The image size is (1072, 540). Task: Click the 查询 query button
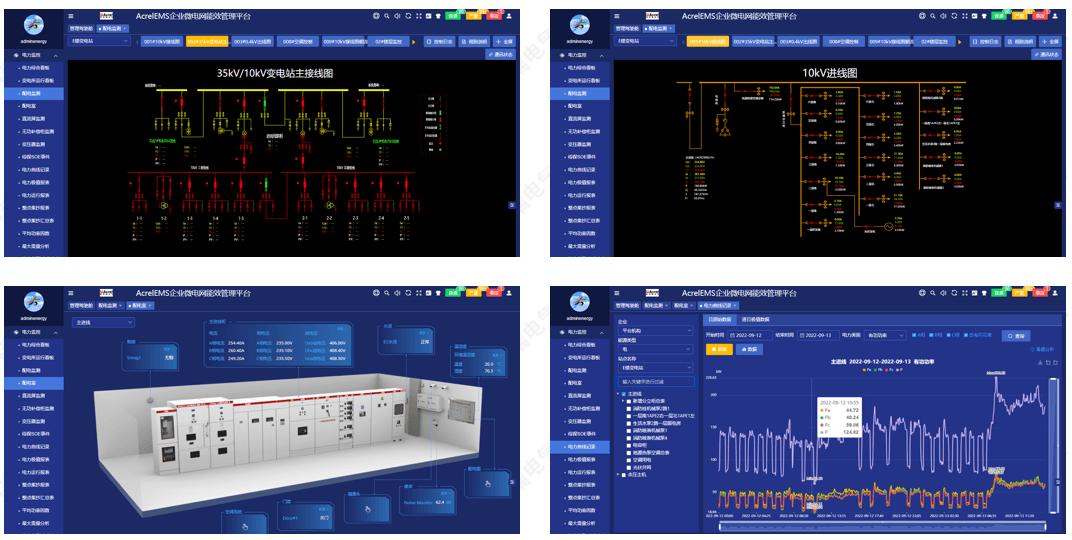point(1014,335)
